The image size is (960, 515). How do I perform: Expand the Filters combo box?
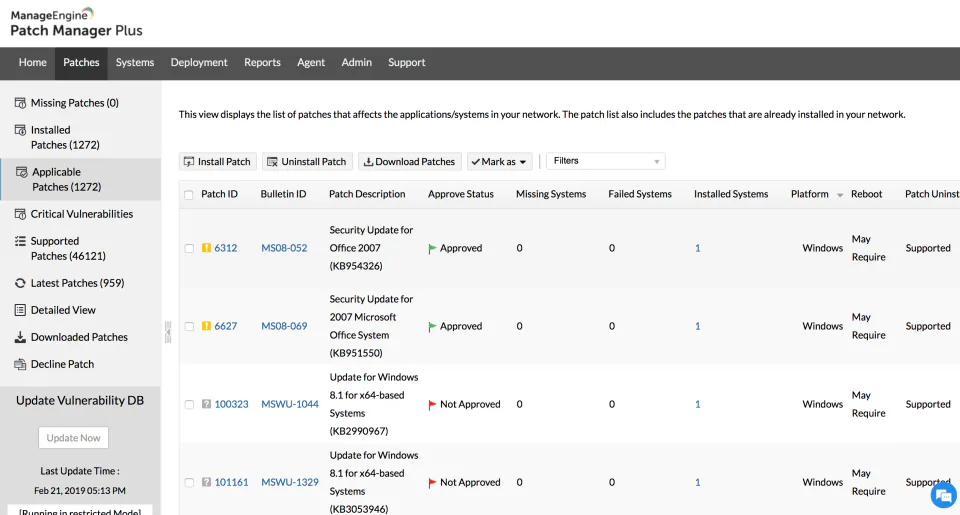coord(606,161)
